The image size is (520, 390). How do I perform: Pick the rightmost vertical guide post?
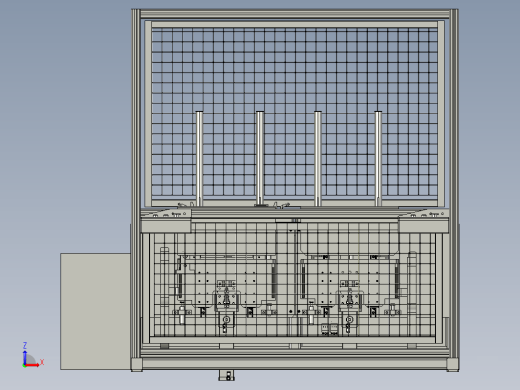coord(378,159)
